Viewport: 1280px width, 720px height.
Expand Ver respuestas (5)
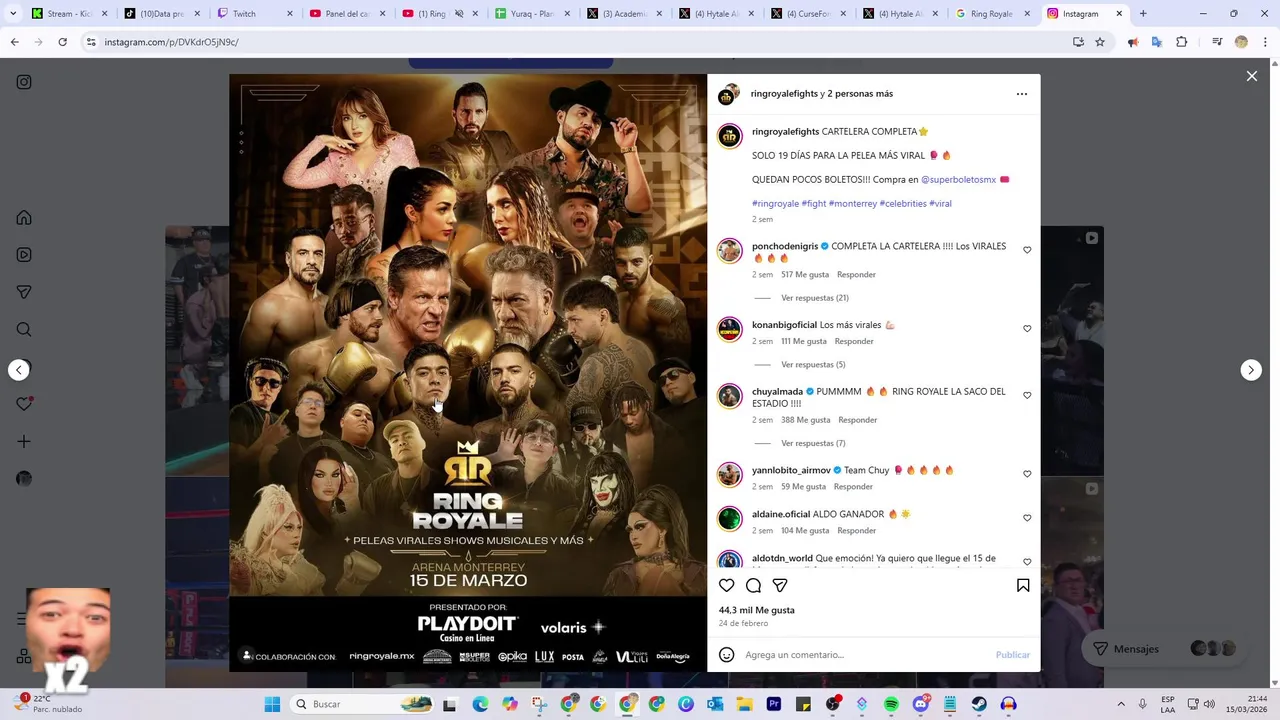pos(813,365)
